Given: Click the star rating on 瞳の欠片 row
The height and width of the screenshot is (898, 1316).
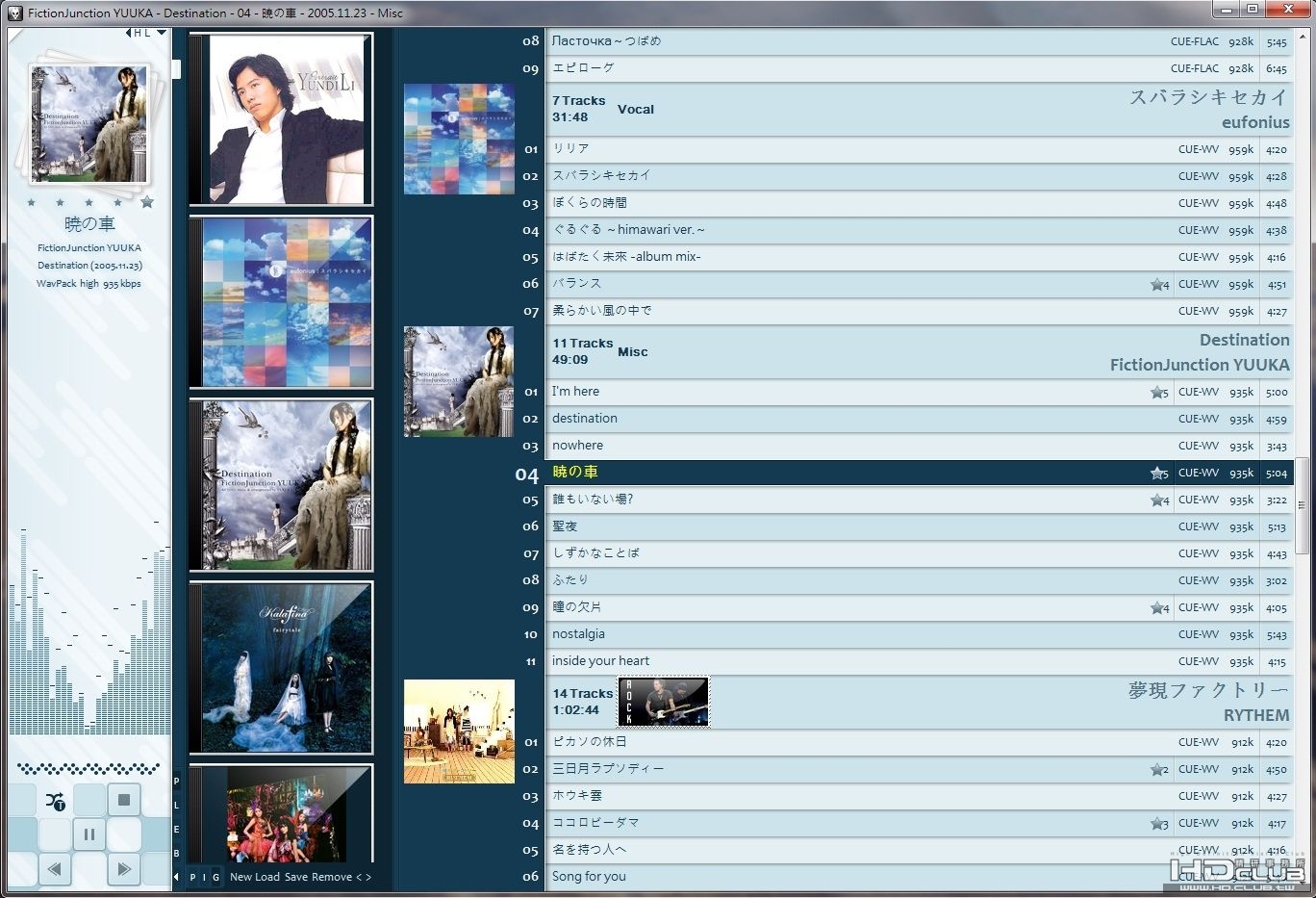Looking at the screenshot, I should tap(1159, 607).
